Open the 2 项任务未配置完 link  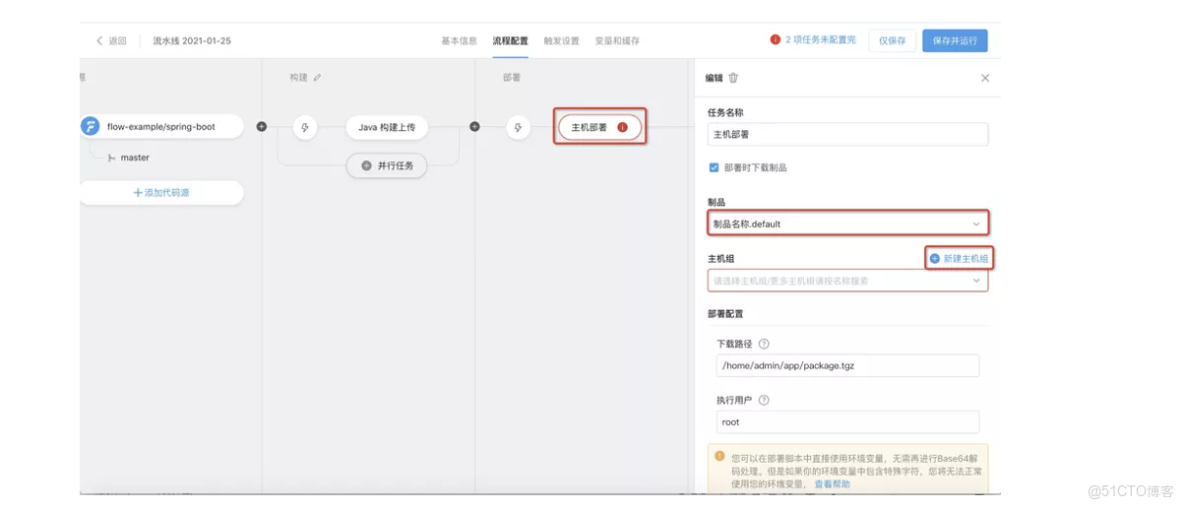point(821,40)
